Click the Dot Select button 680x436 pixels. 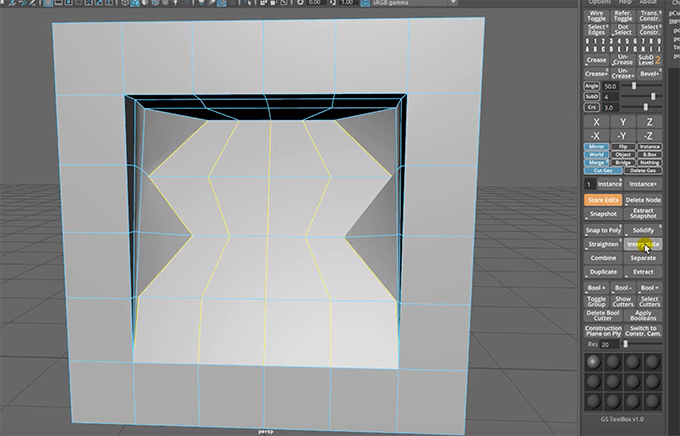point(623,30)
